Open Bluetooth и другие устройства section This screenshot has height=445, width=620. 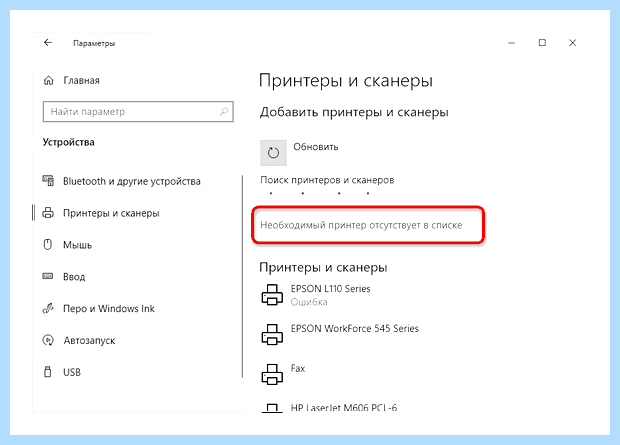(x=132, y=182)
